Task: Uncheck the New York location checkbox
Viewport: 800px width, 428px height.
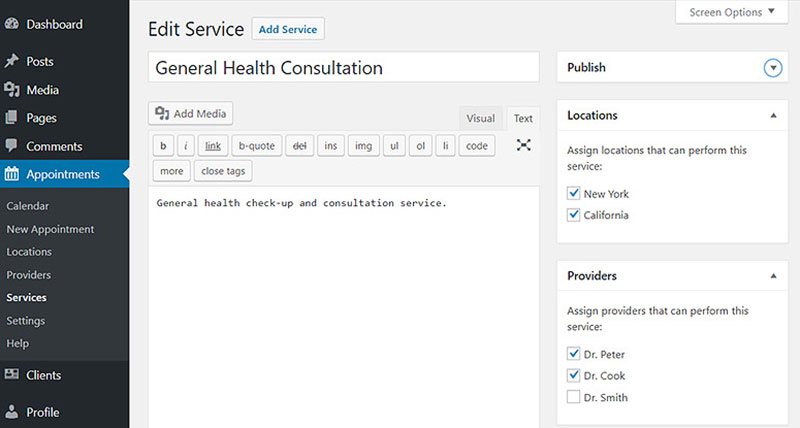Action: (573, 193)
